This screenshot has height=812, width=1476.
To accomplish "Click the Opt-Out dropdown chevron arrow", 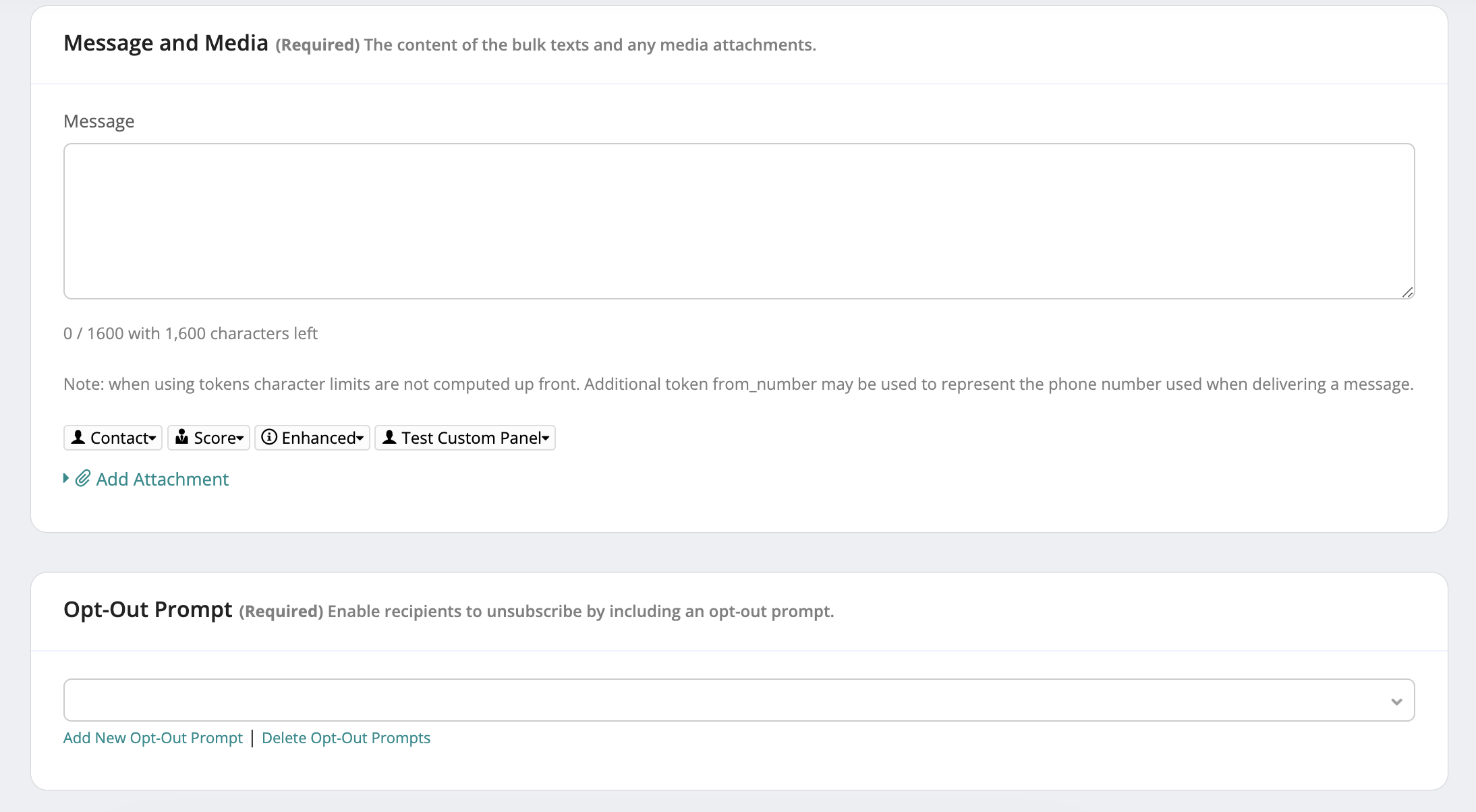I will click(x=1396, y=702).
